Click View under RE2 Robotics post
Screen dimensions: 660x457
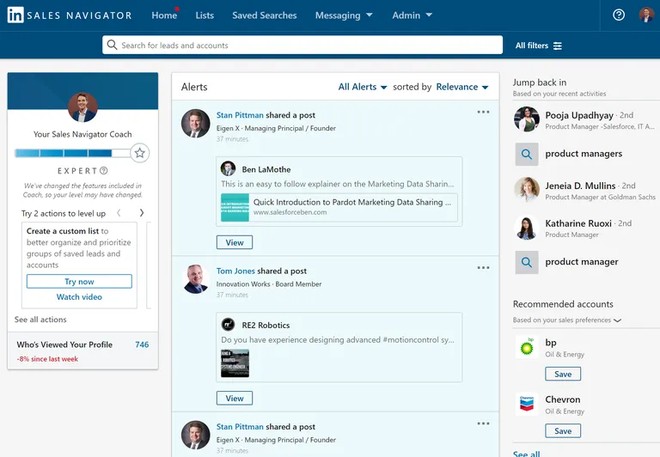coord(234,398)
